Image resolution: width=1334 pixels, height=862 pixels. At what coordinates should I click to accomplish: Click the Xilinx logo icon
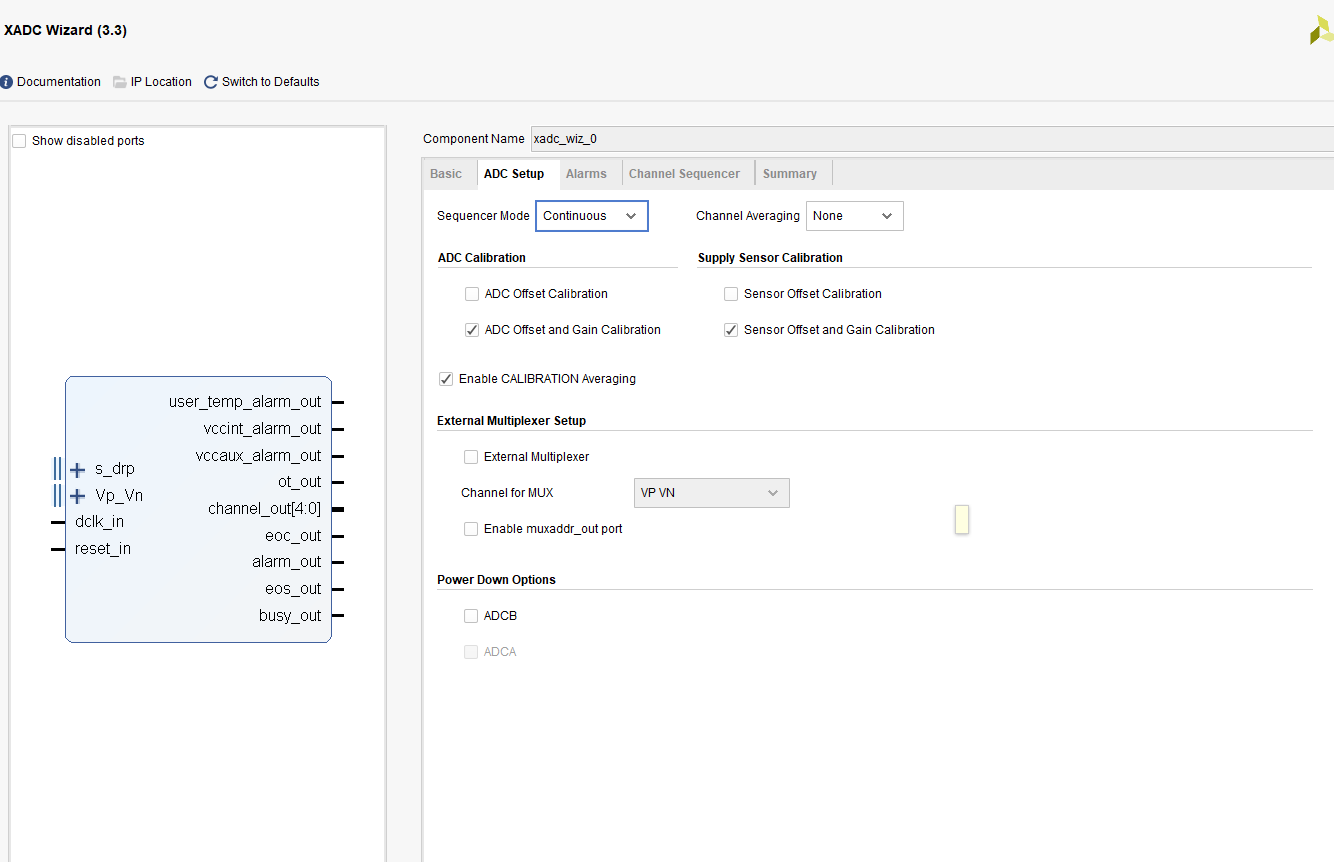(1321, 30)
